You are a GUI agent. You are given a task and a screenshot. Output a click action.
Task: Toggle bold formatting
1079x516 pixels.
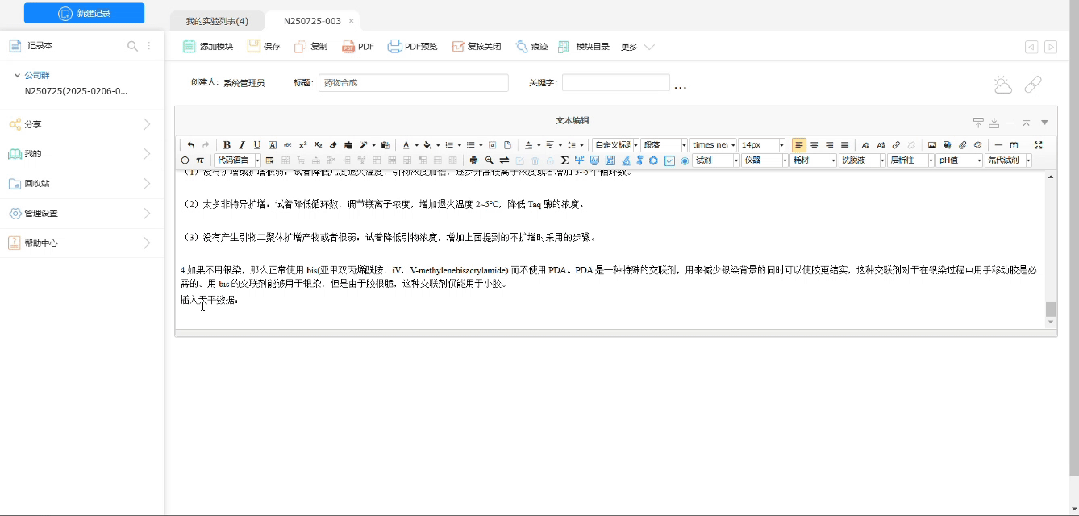226,145
